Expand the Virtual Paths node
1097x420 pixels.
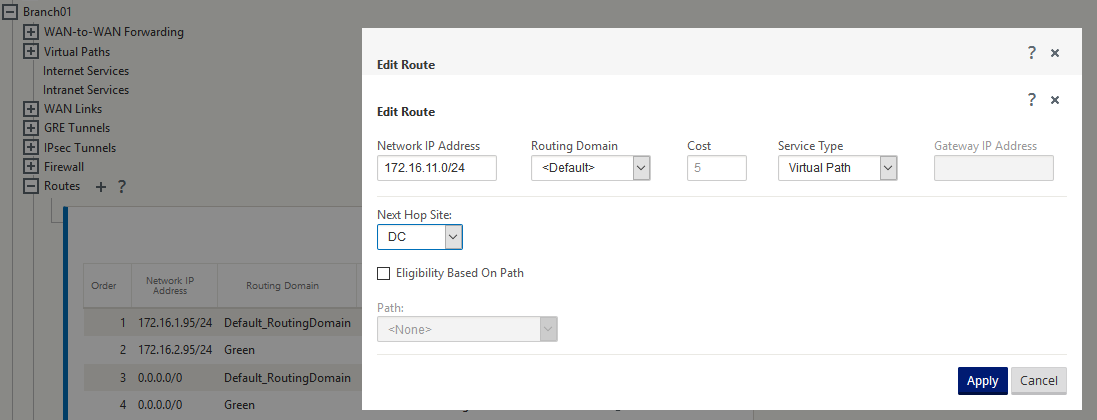[x=31, y=51]
